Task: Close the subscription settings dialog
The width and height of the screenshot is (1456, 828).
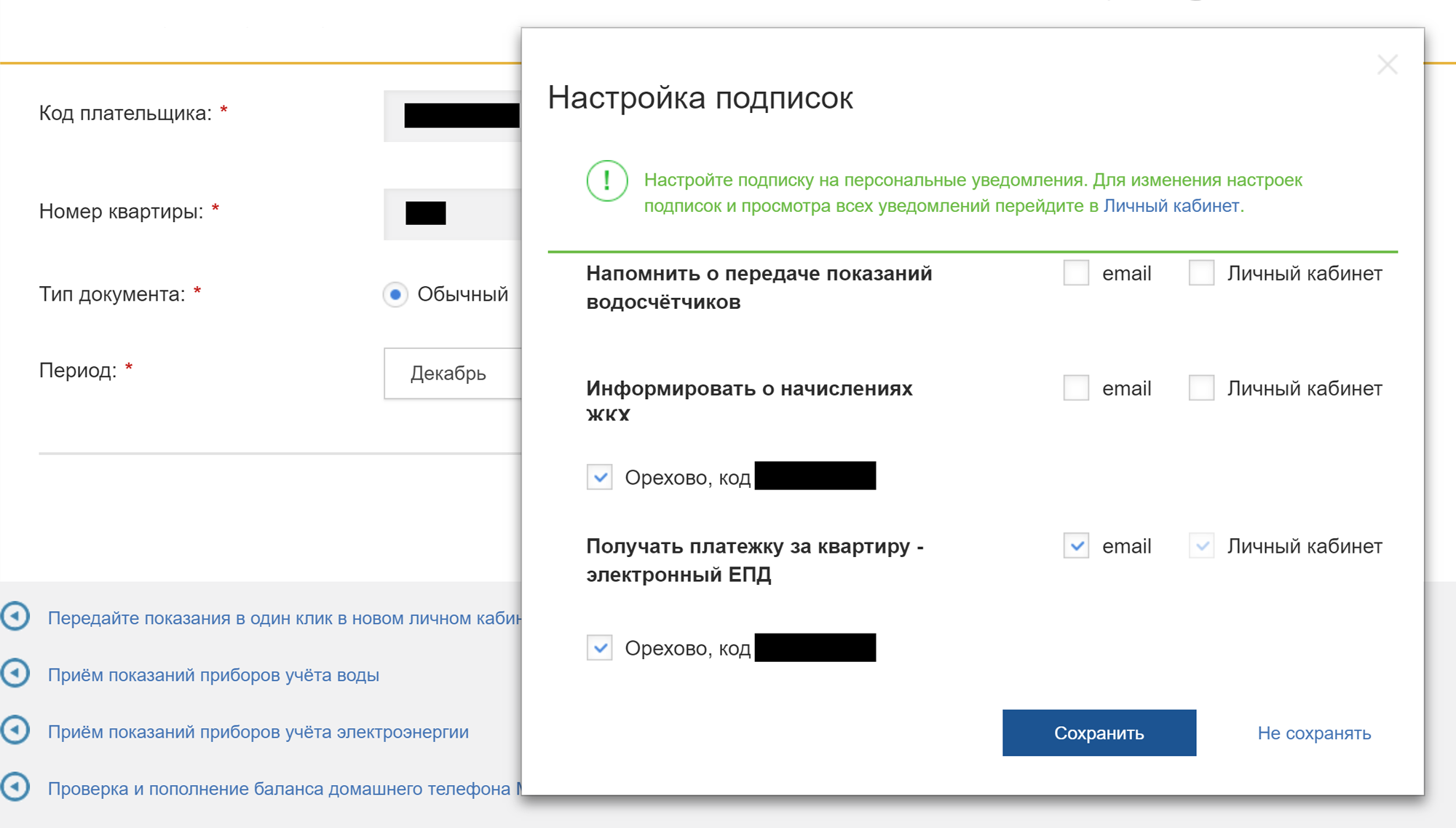Action: pos(1387,65)
